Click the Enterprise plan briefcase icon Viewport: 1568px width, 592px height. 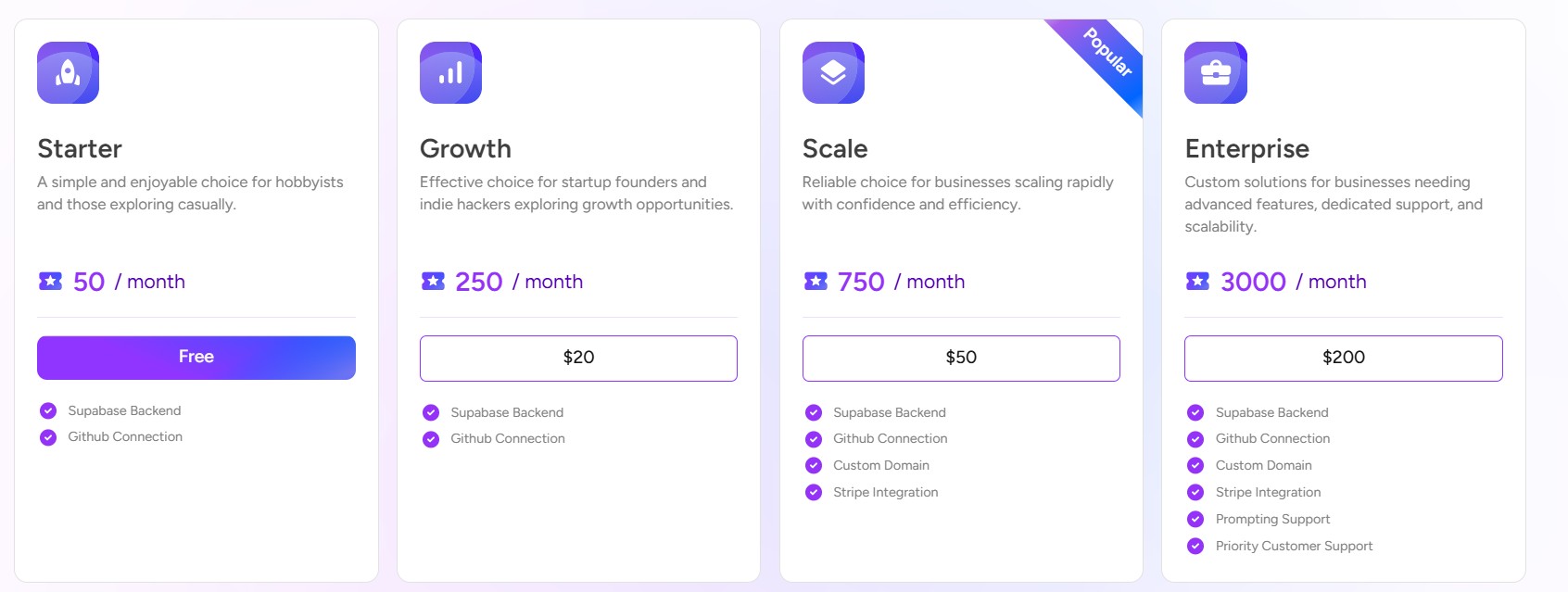pyautogui.click(x=1216, y=72)
